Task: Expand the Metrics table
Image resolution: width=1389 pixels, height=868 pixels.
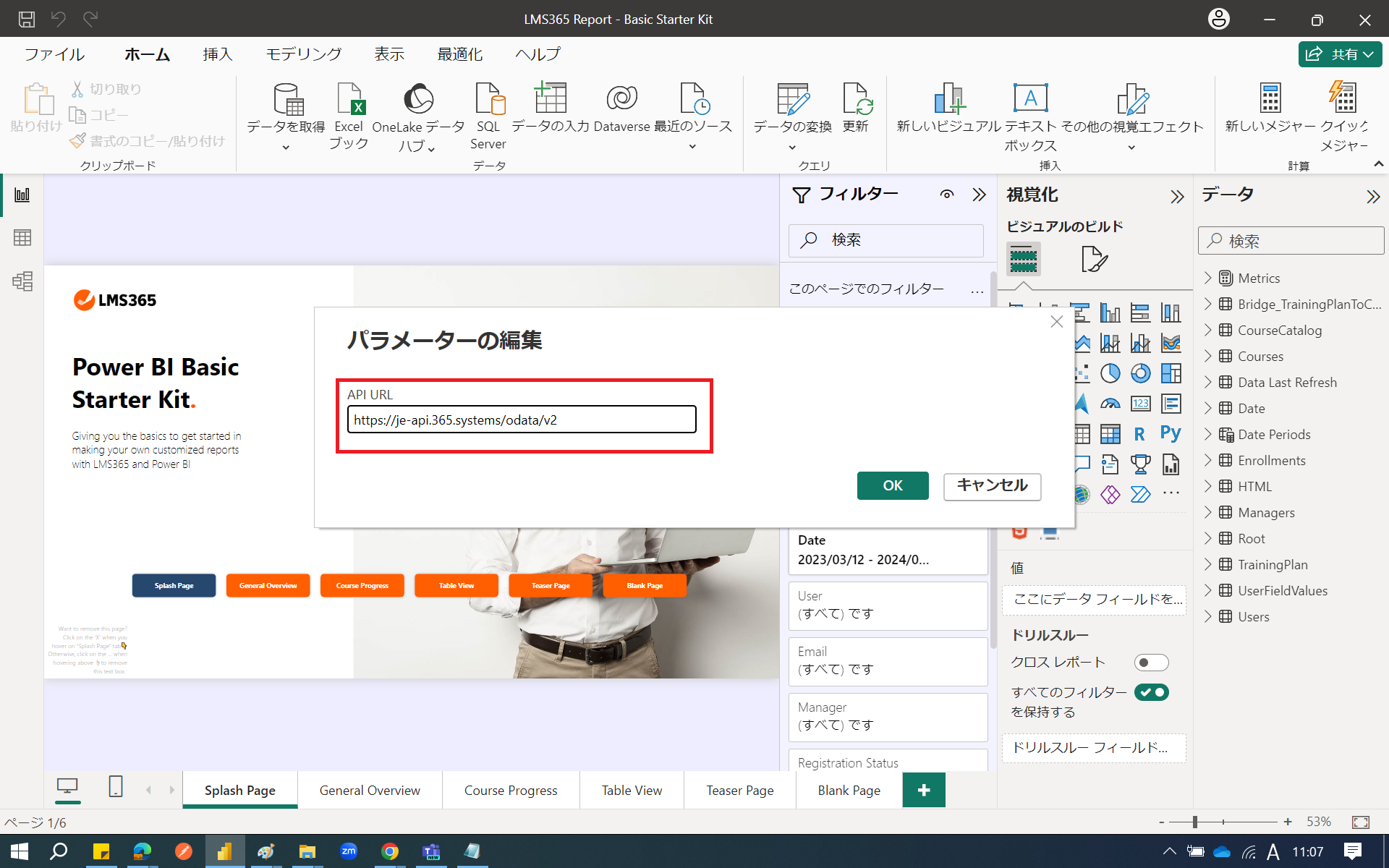Action: coord(1207,278)
